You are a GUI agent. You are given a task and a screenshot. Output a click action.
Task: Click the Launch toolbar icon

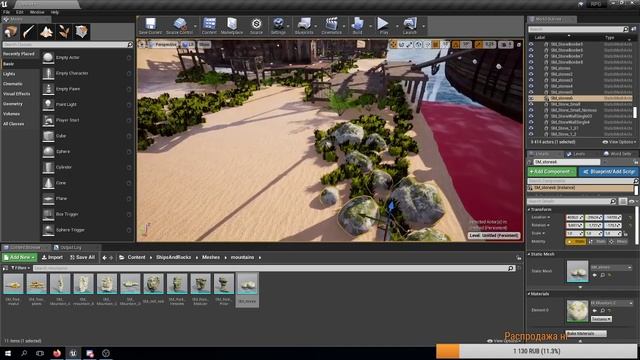[409, 25]
